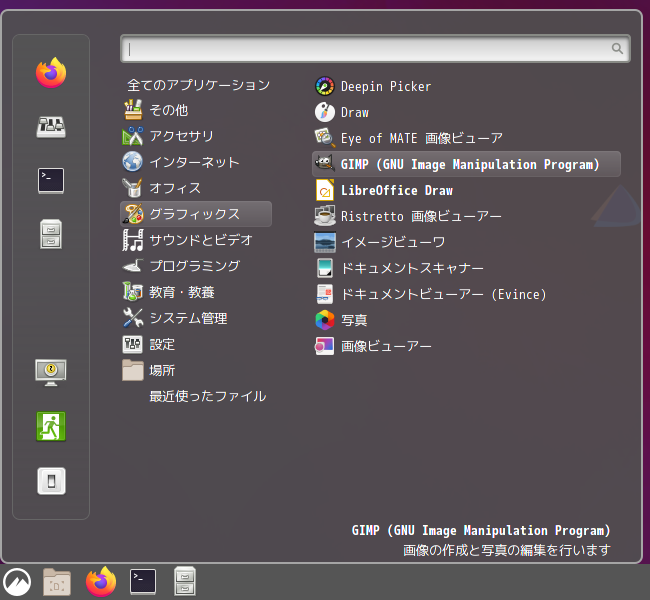Select the オフィス category
This screenshot has width=650, height=600.
196,188
